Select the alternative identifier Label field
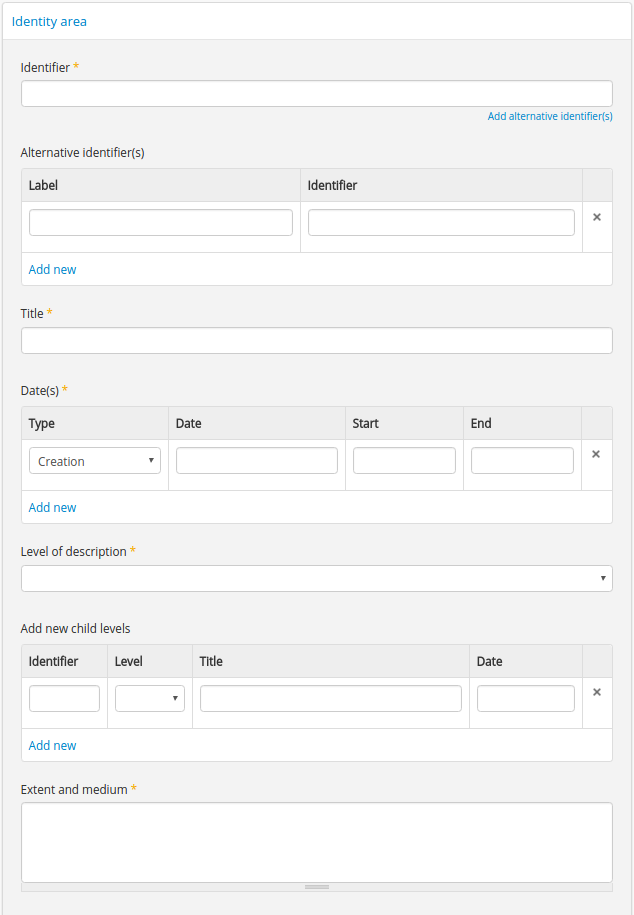Viewport: 634px width, 915px height. point(161,223)
